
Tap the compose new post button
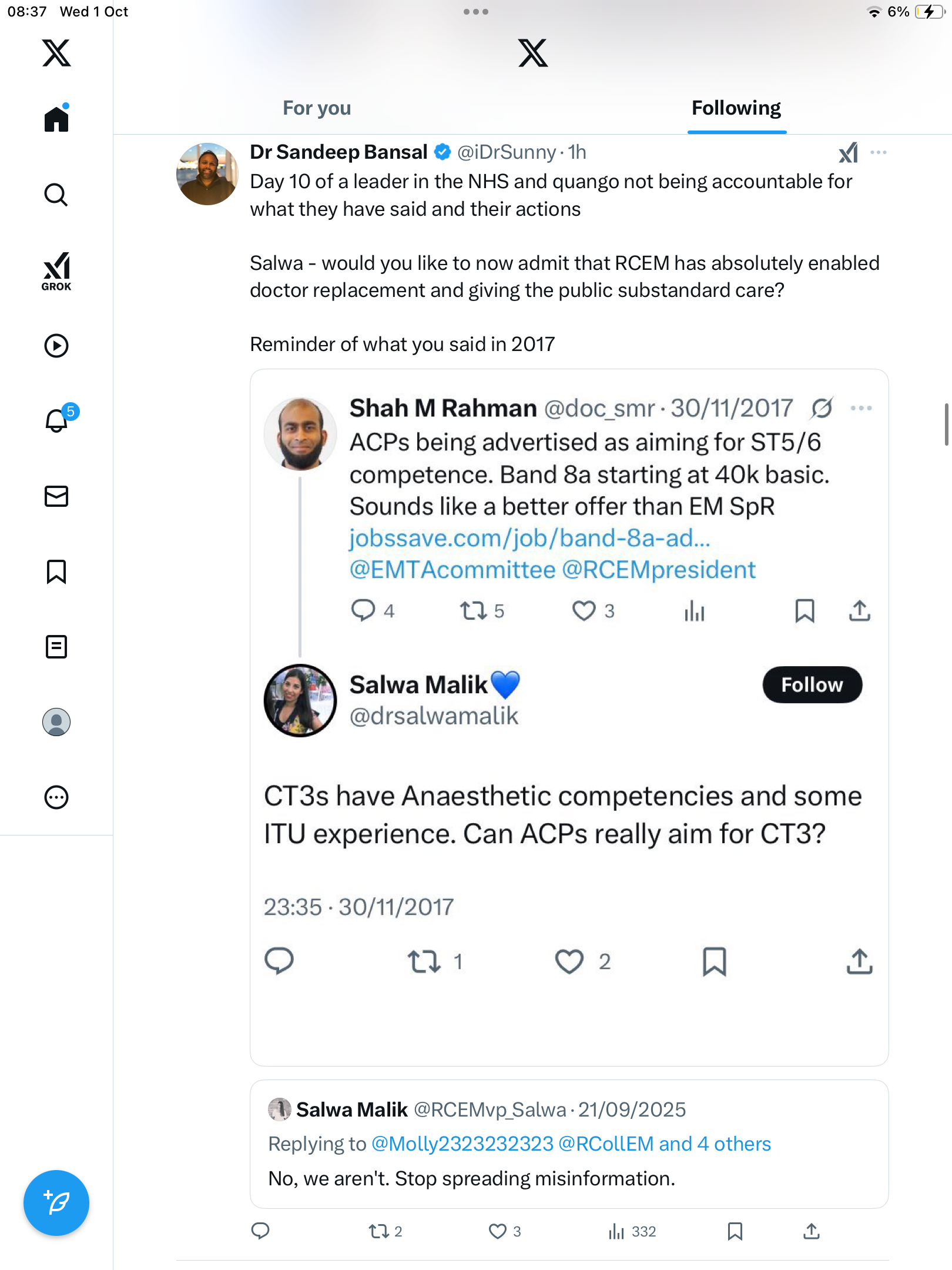point(56,1203)
